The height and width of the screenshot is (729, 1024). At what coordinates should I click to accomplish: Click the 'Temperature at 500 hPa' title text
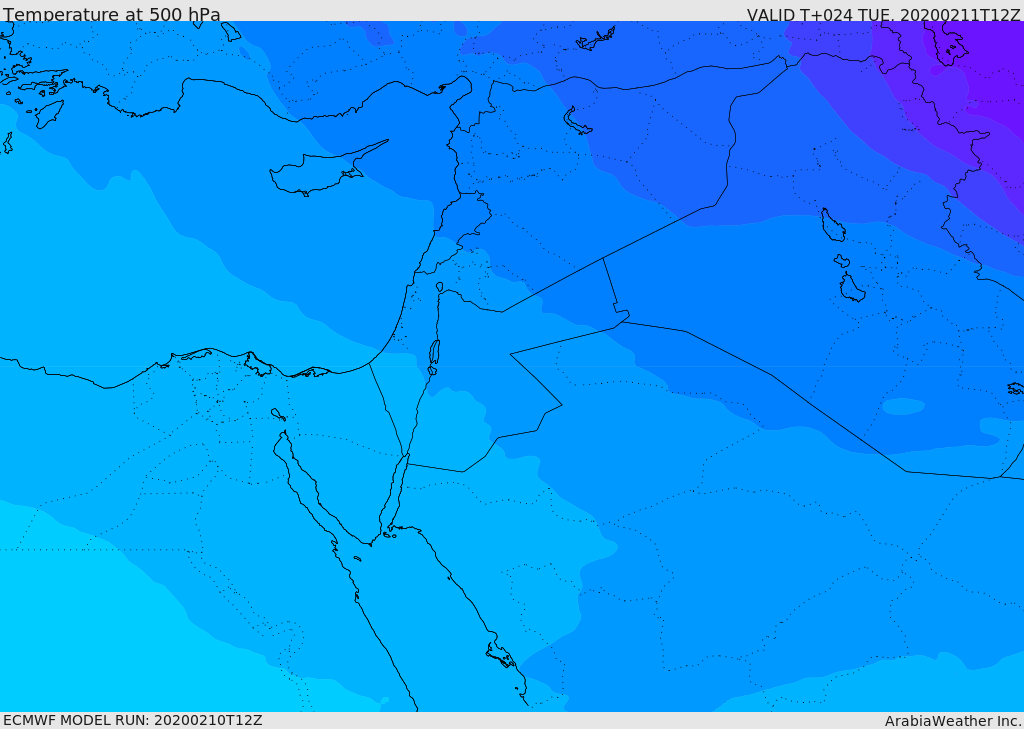click(x=112, y=14)
